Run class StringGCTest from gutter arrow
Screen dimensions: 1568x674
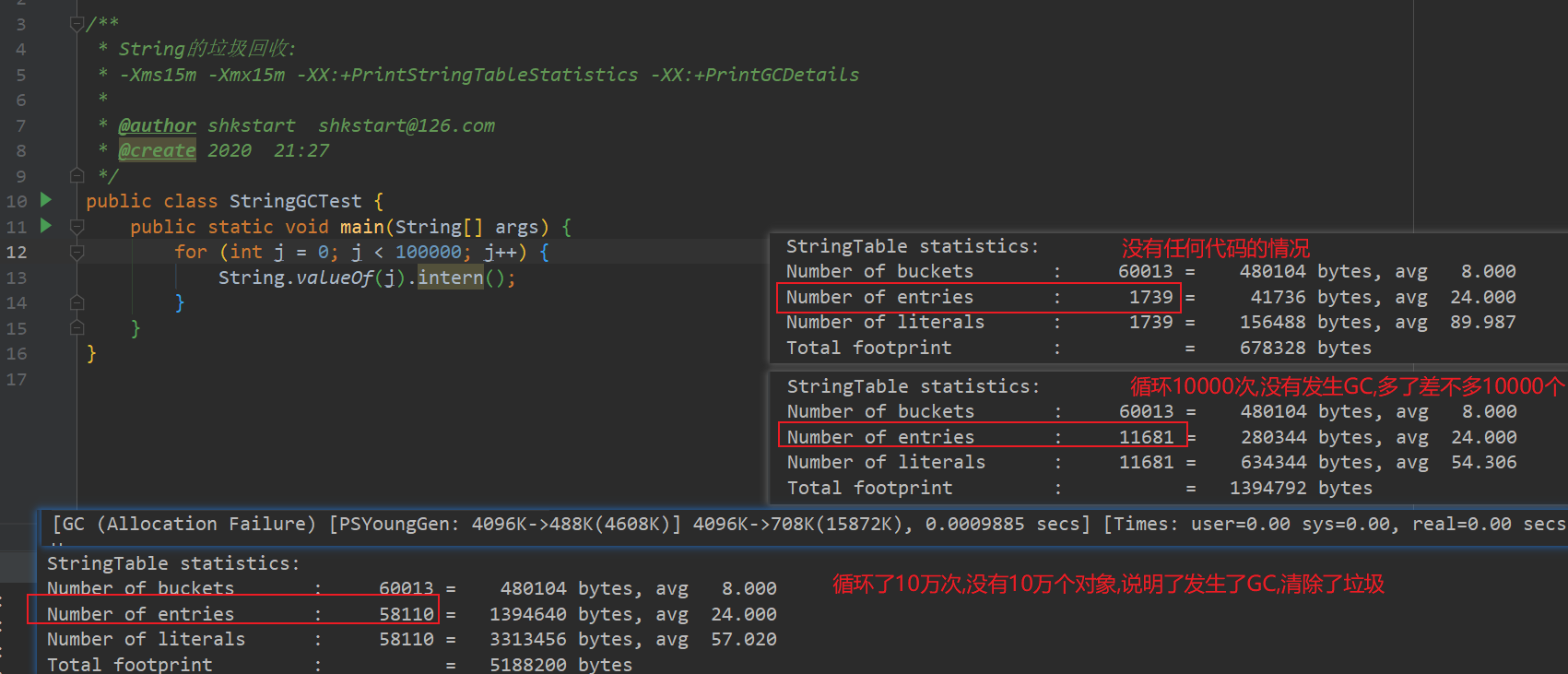point(46,200)
